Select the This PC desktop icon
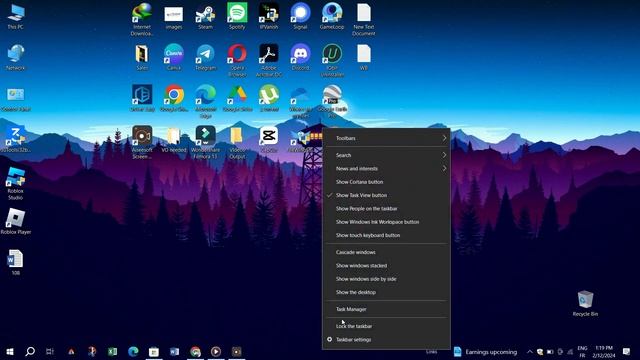The width and height of the screenshot is (640, 360). (x=16, y=16)
